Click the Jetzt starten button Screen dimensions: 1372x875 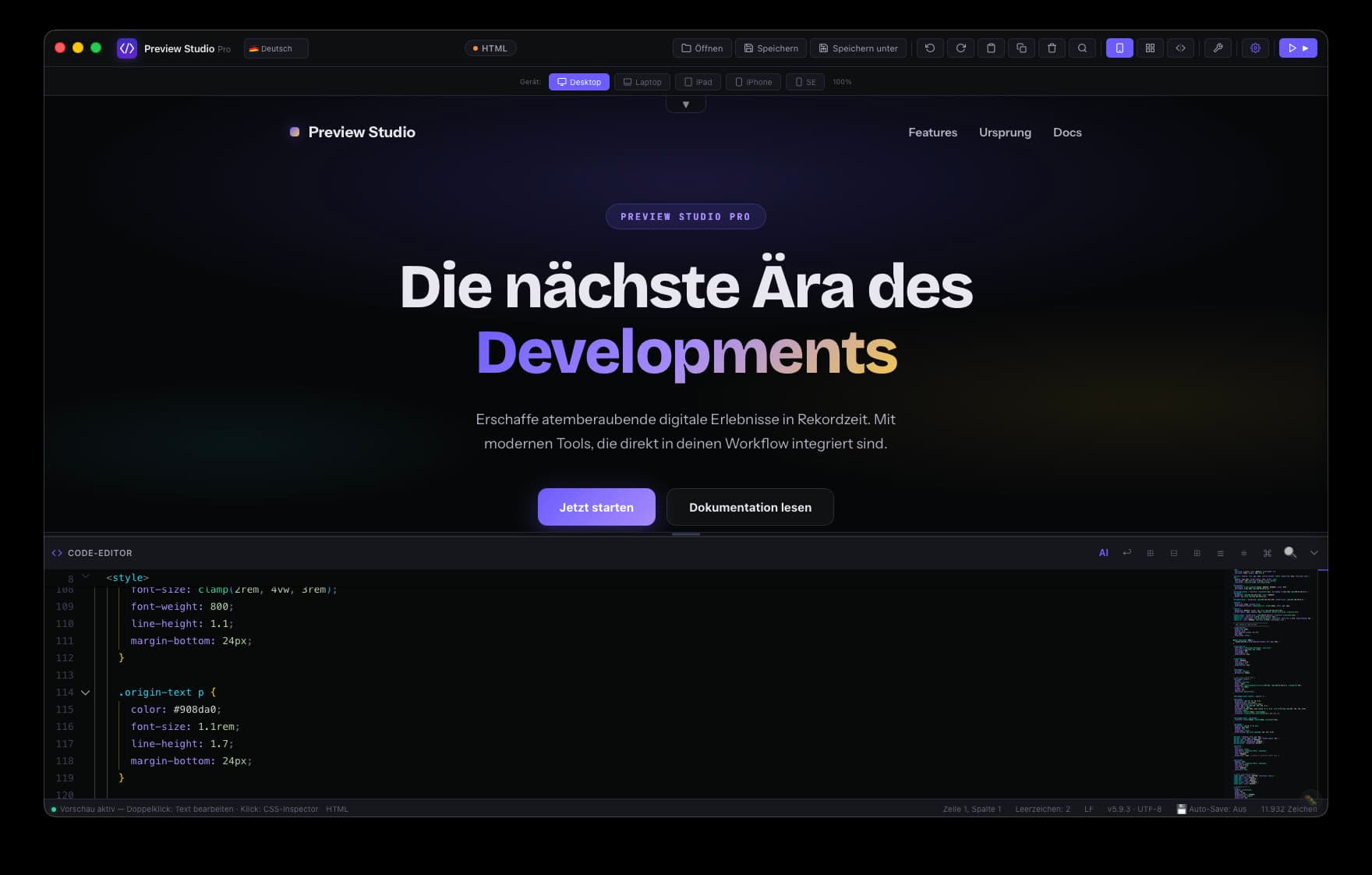coord(596,507)
